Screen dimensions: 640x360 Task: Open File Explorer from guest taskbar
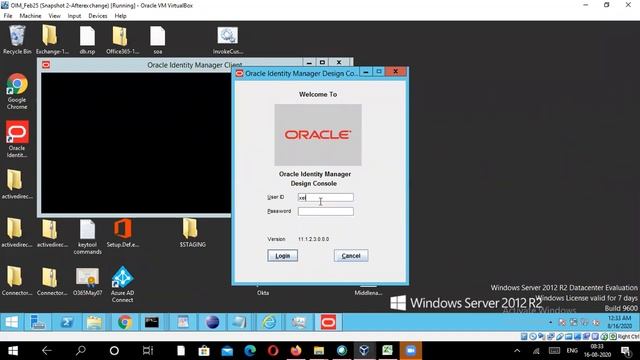tap(94, 322)
